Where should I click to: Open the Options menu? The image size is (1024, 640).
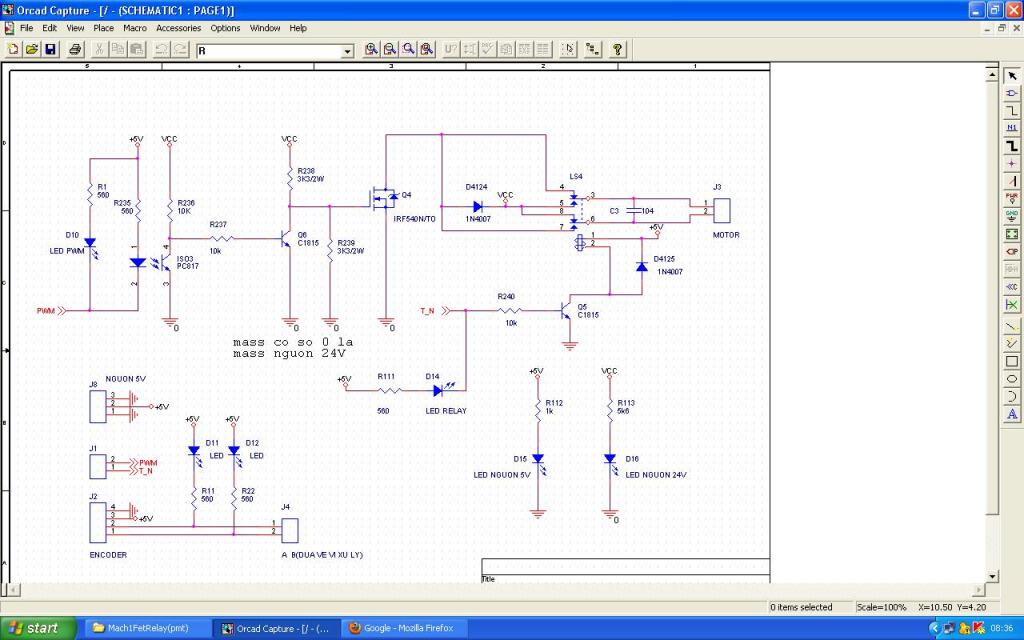point(225,28)
